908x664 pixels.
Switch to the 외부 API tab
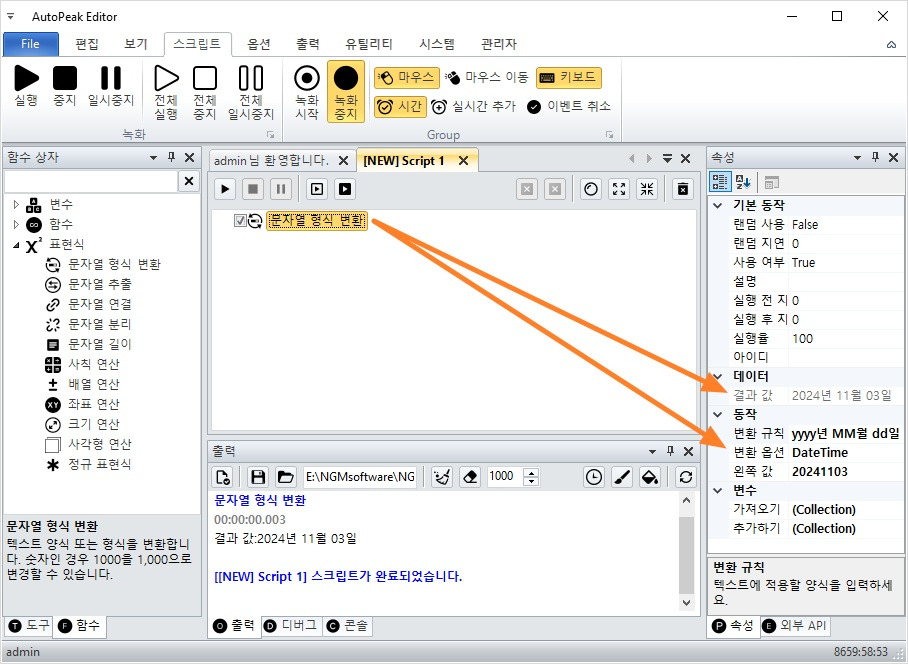click(x=795, y=626)
